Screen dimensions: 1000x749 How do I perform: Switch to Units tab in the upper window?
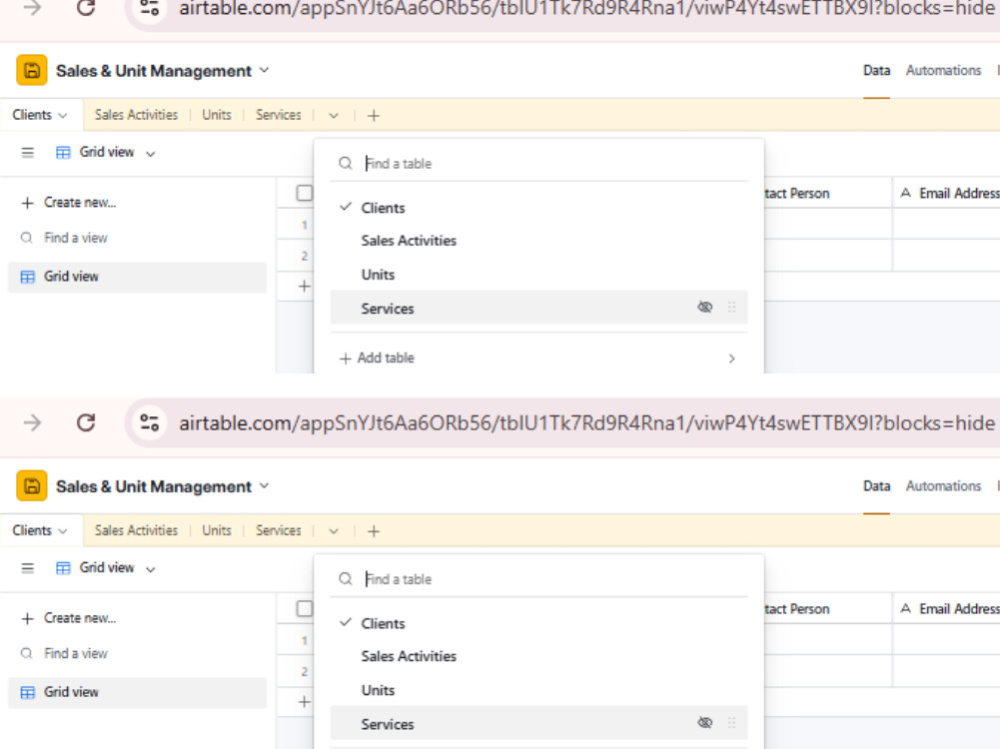coord(217,115)
